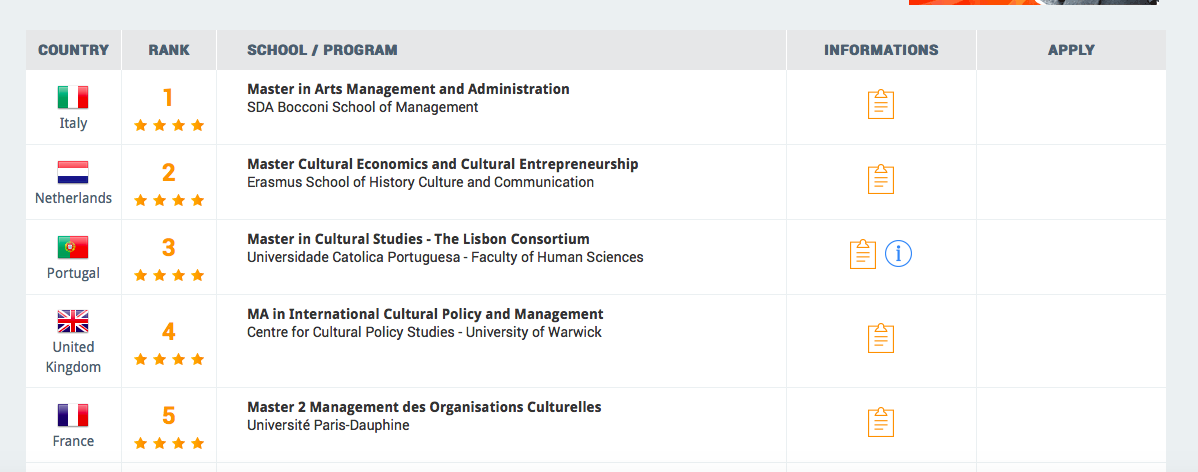Viewport: 1198px width, 472px height.
Task: Open info sheet for University of Warwick
Action: click(880, 338)
